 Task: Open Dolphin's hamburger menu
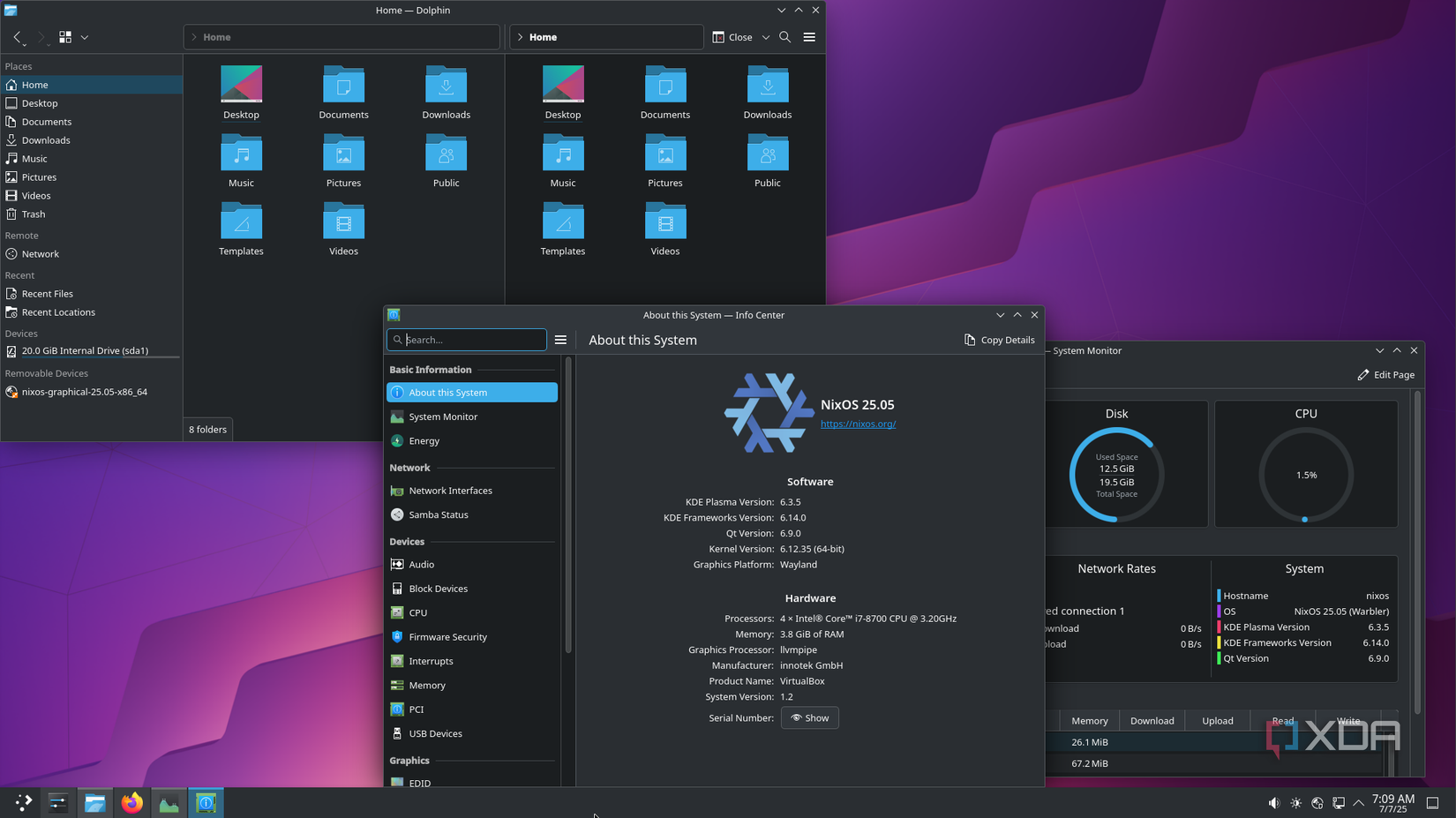809,37
